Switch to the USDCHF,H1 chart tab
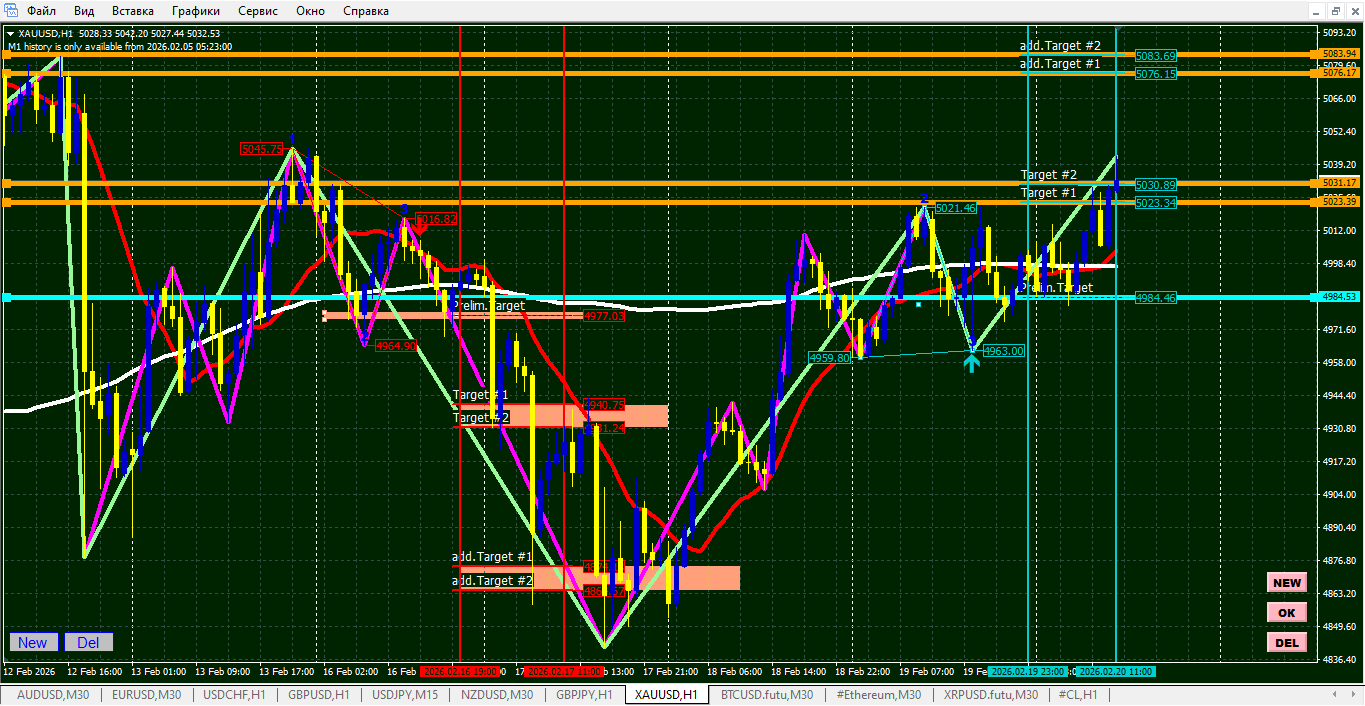This screenshot has height=706, width=1365. [234, 695]
